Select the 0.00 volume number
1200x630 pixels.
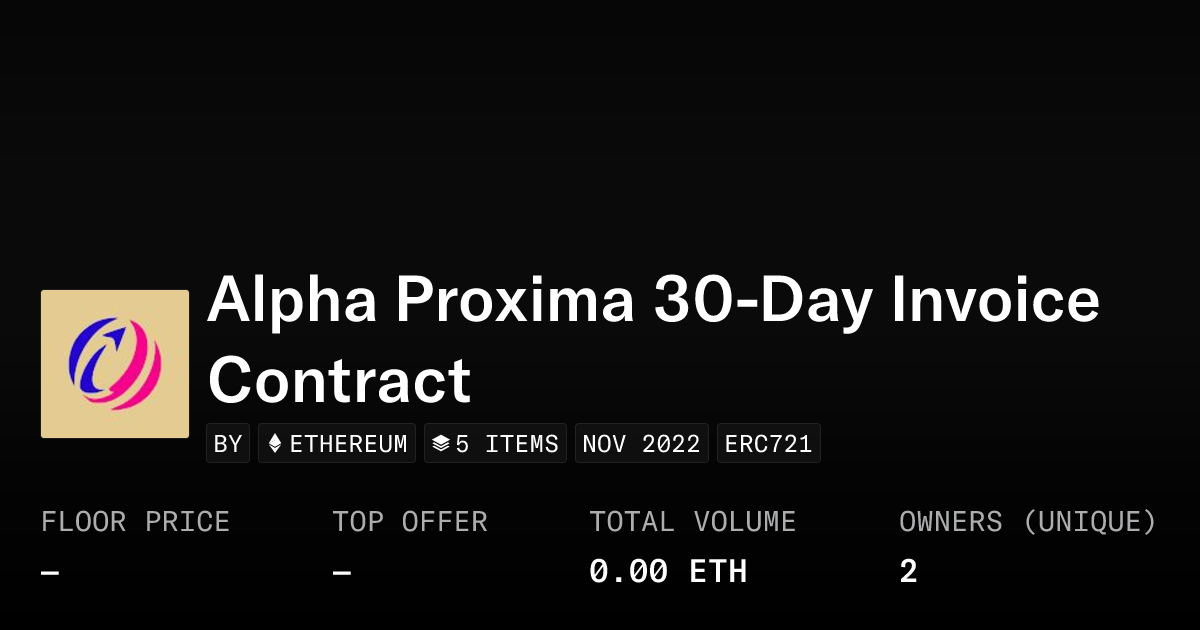(628, 572)
